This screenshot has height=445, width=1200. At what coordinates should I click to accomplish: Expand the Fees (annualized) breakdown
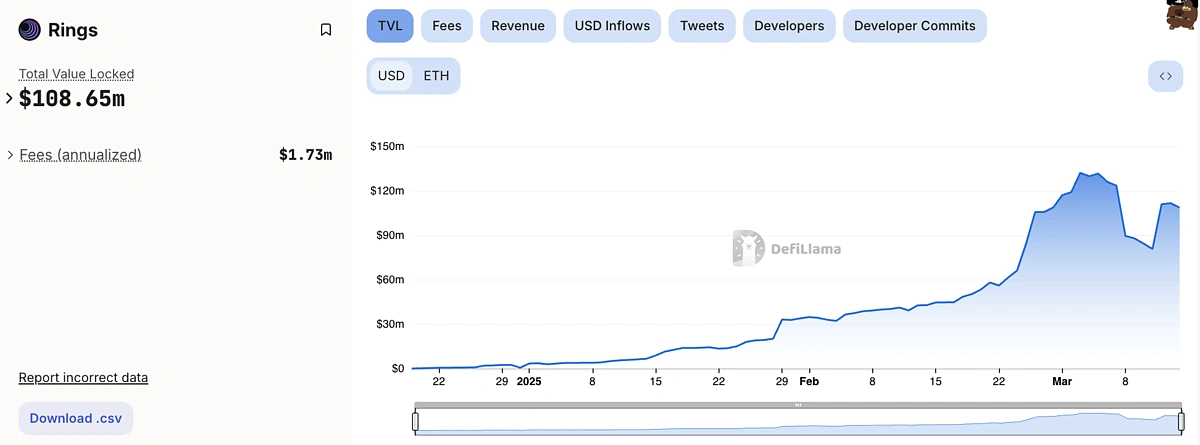tap(10, 155)
